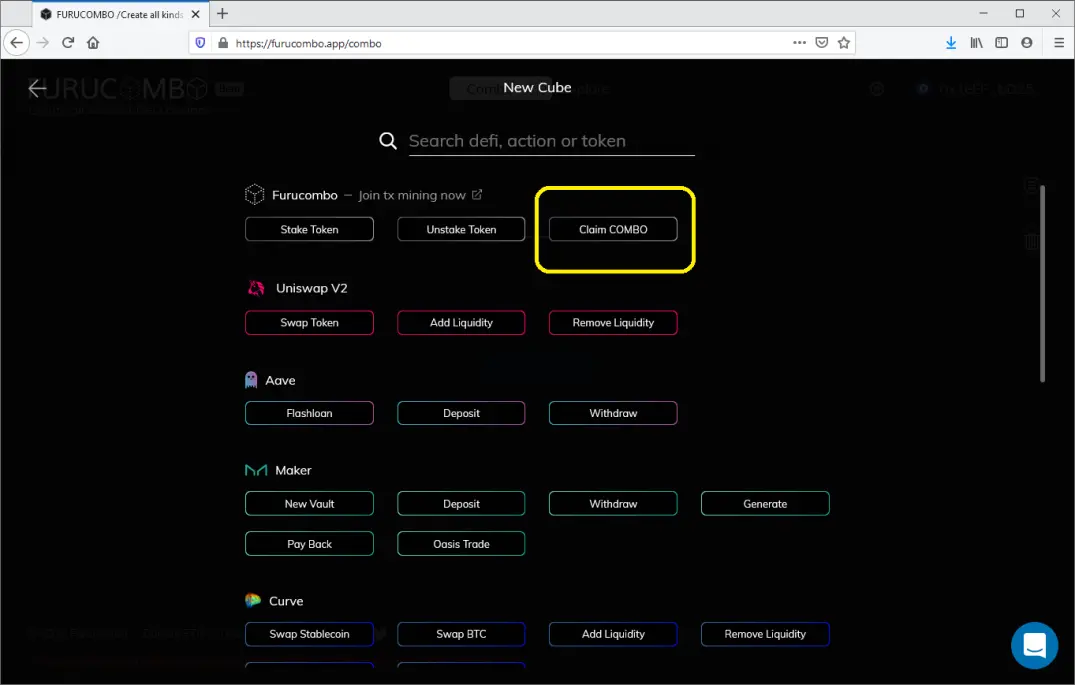Click the search magnifier icon
This screenshot has height=685, width=1075.
pos(388,141)
